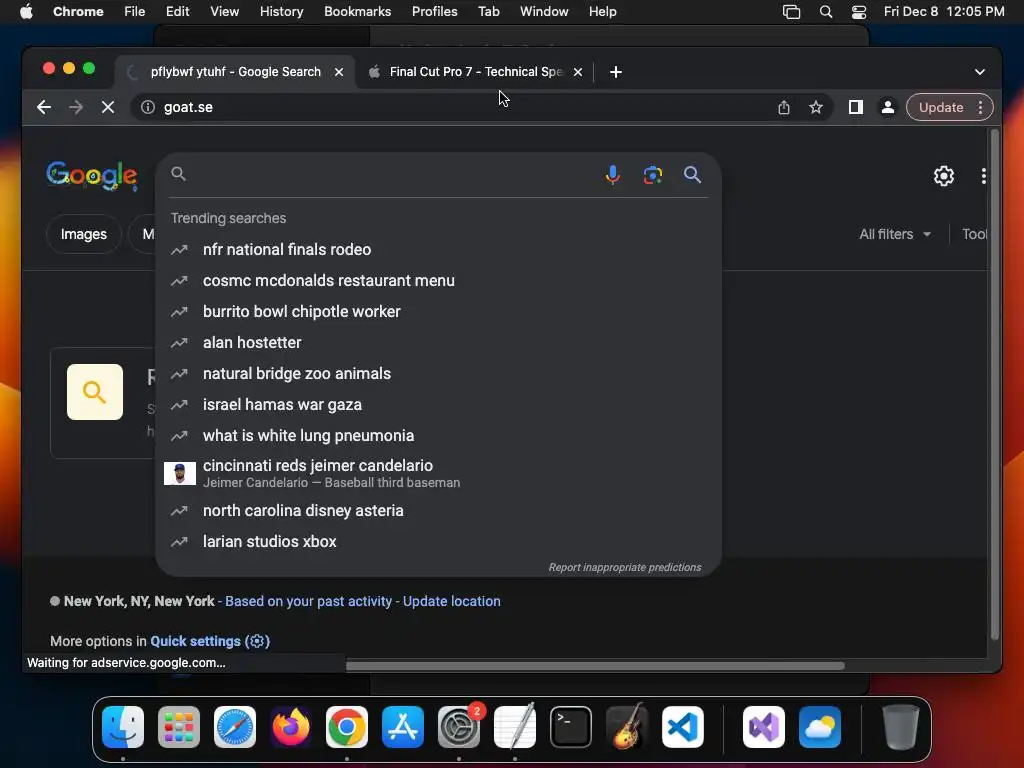Select cincinnati reds jeimer candelario suggestion
Viewport: 1024px width, 768px height.
click(x=438, y=473)
